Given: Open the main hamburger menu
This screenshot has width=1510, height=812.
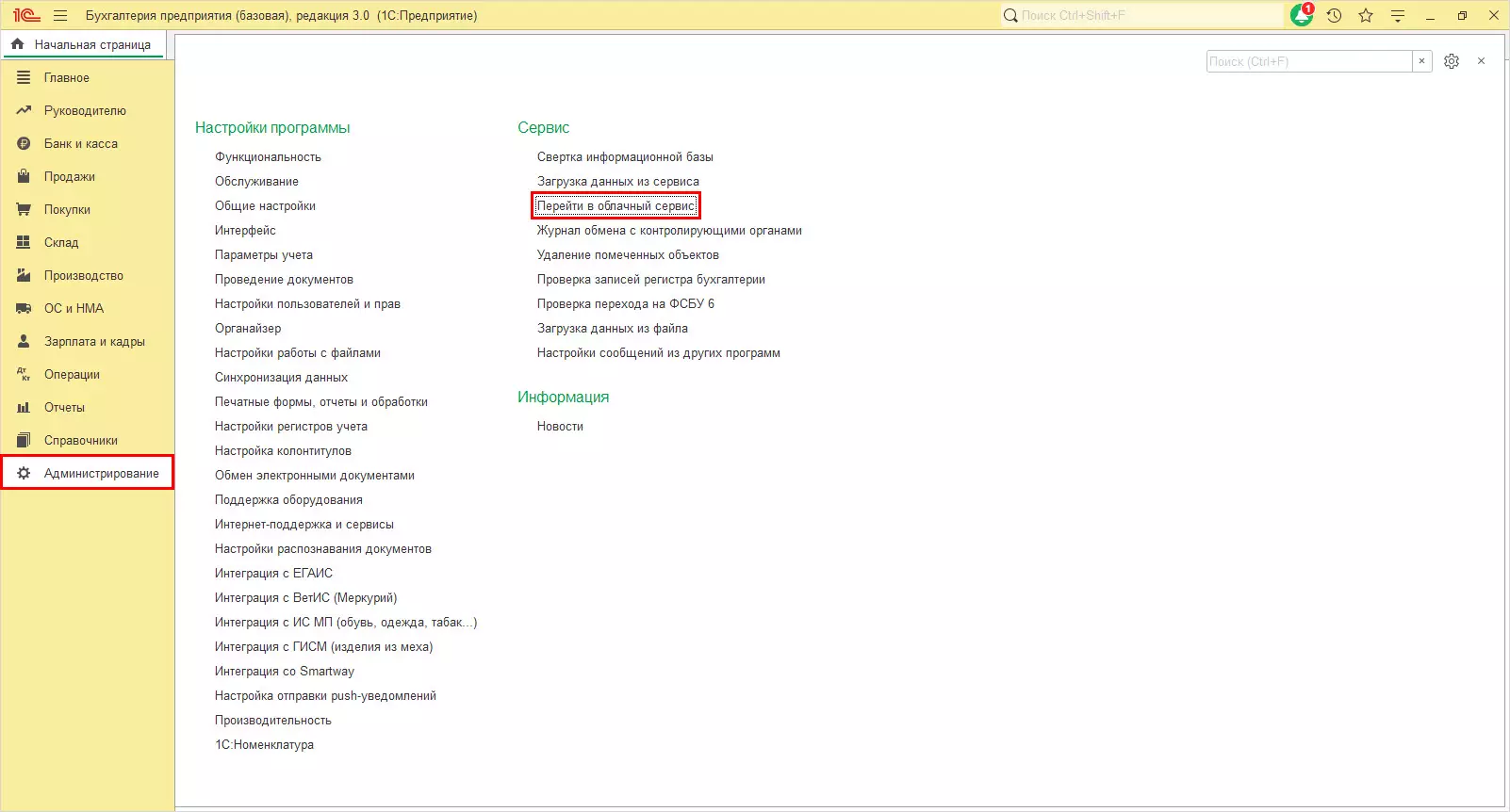Looking at the screenshot, I should [60, 15].
